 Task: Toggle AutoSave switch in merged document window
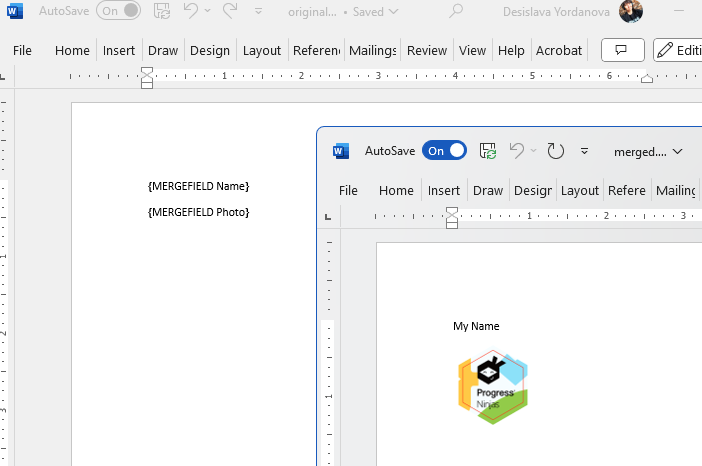(x=444, y=151)
